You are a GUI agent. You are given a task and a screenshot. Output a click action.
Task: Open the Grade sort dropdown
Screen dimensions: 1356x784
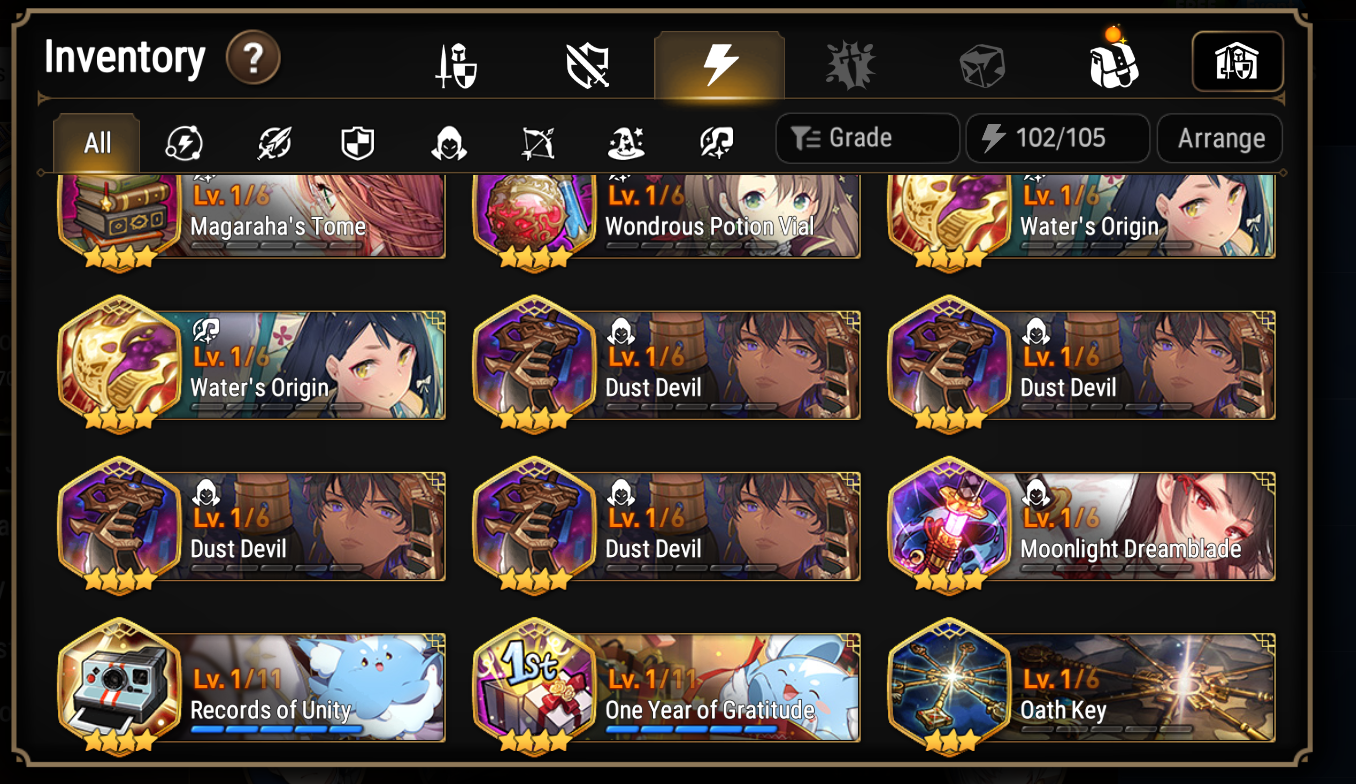coord(867,138)
